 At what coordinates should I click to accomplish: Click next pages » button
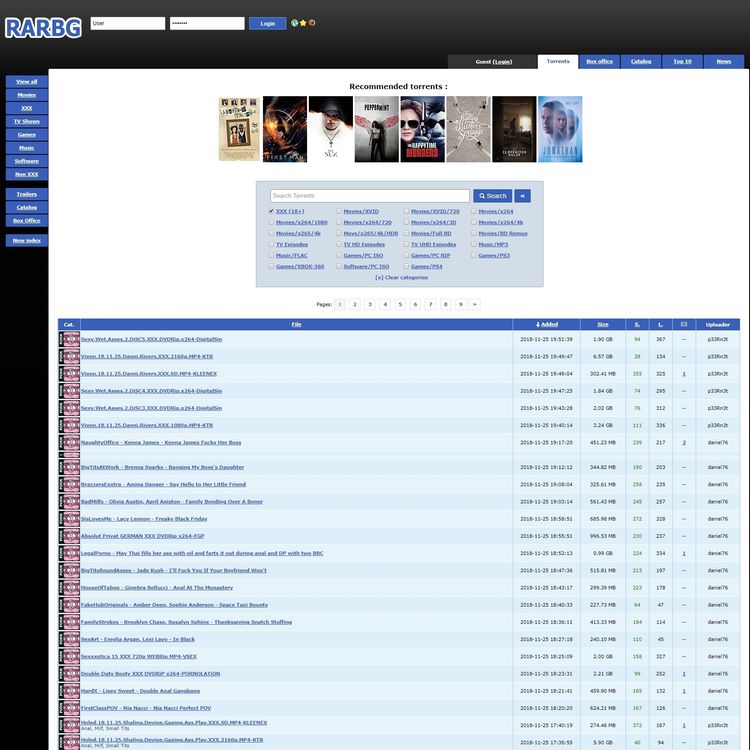pyautogui.click(x=474, y=304)
